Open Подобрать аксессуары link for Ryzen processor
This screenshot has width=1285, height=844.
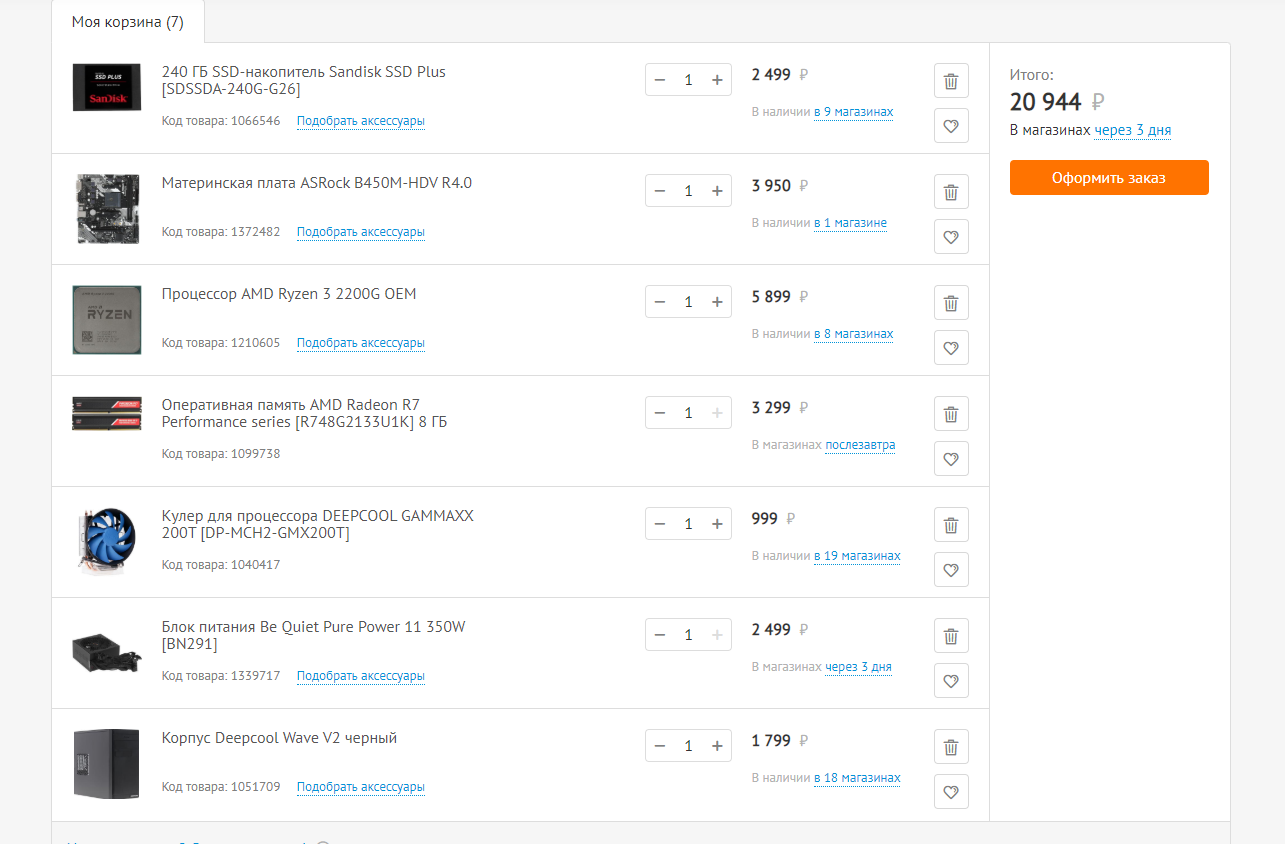tap(361, 343)
